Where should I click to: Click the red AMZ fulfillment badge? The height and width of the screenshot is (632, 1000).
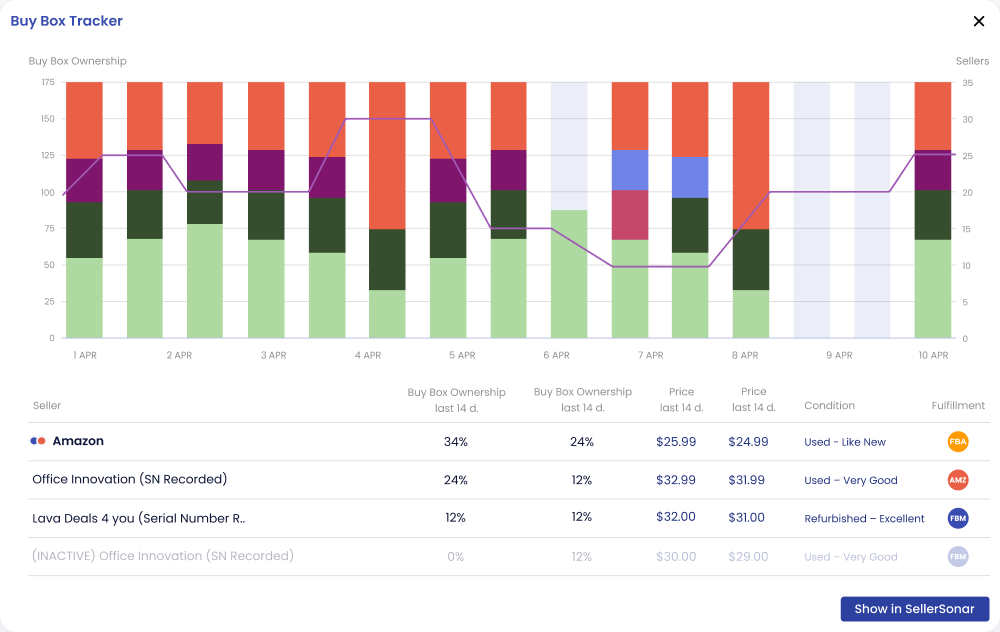(x=958, y=480)
